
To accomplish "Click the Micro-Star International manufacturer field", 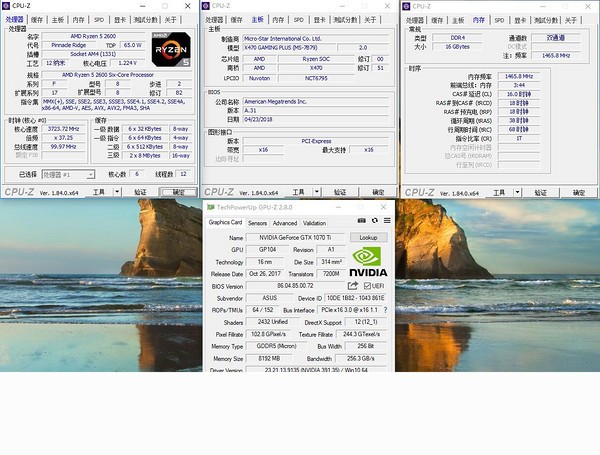I will click(x=316, y=39).
